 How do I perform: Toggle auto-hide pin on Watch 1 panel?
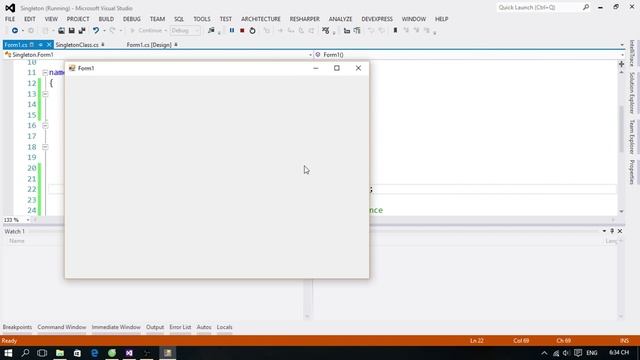612,231
